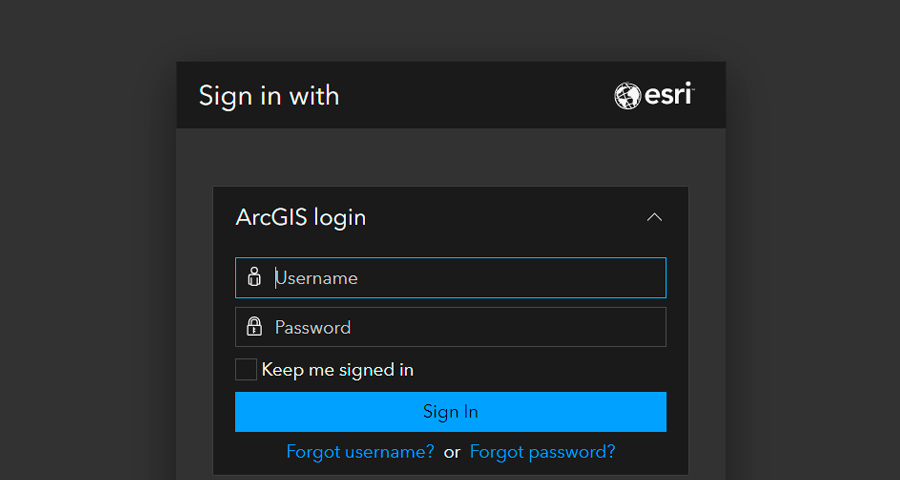900x480 pixels.
Task: Click the word or between forgot links
Action: (x=452, y=452)
